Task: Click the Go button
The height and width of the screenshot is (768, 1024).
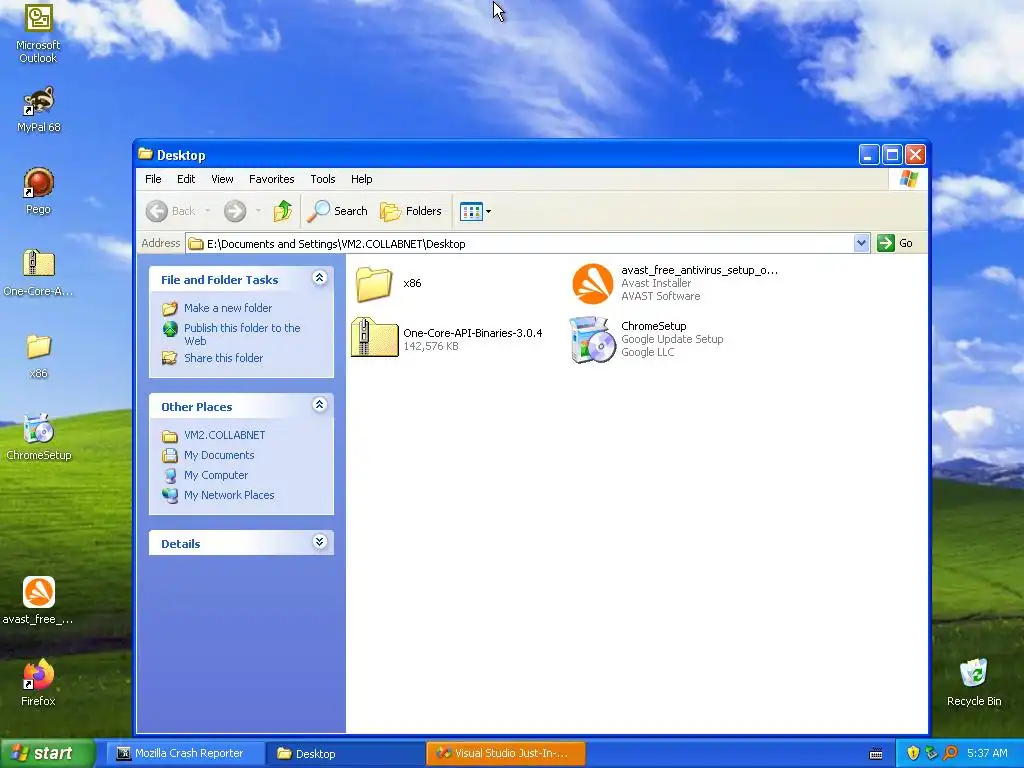Action: [895, 243]
